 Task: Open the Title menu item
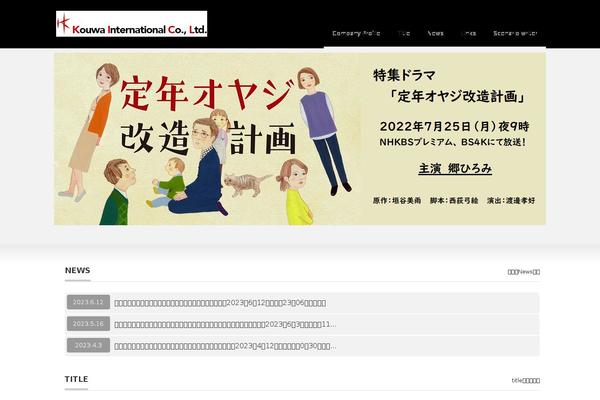coord(404,33)
